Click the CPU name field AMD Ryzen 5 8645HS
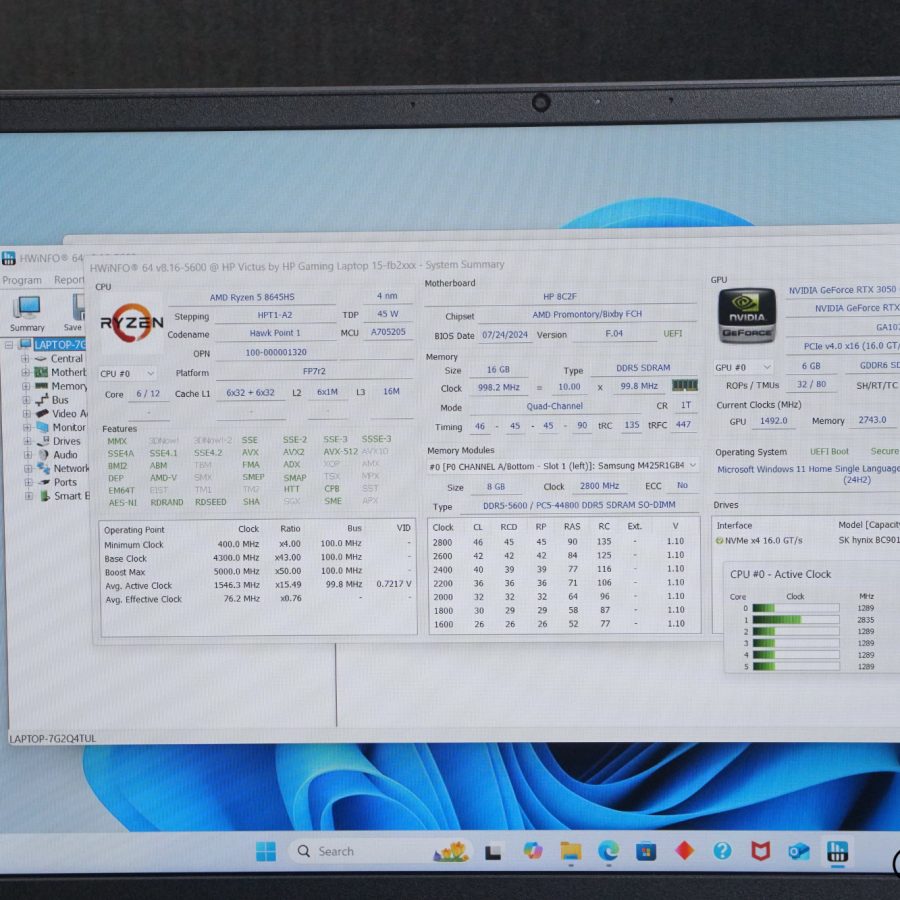The image size is (900, 900). (252, 297)
